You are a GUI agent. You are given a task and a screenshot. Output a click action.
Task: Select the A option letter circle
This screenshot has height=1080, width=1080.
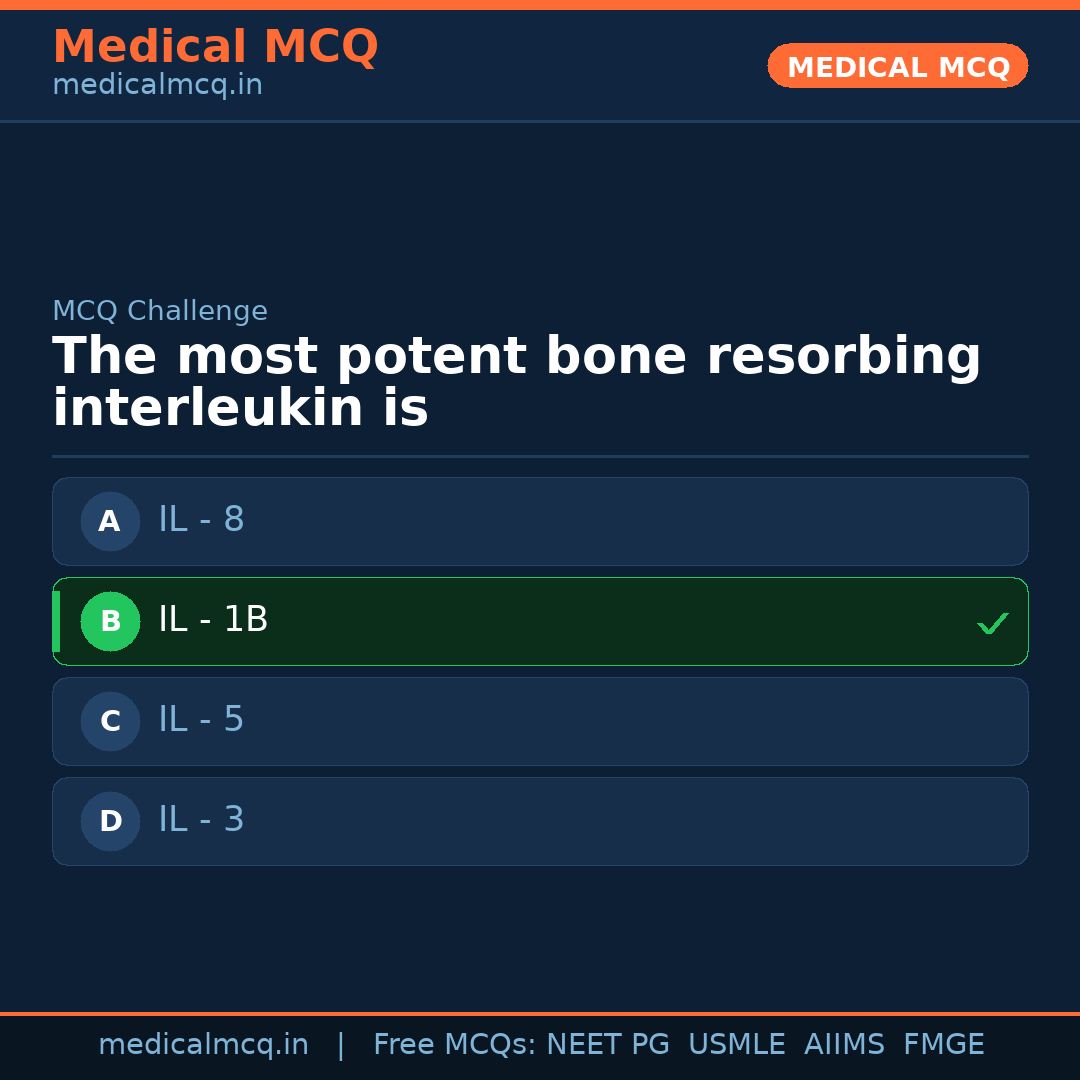(110, 521)
